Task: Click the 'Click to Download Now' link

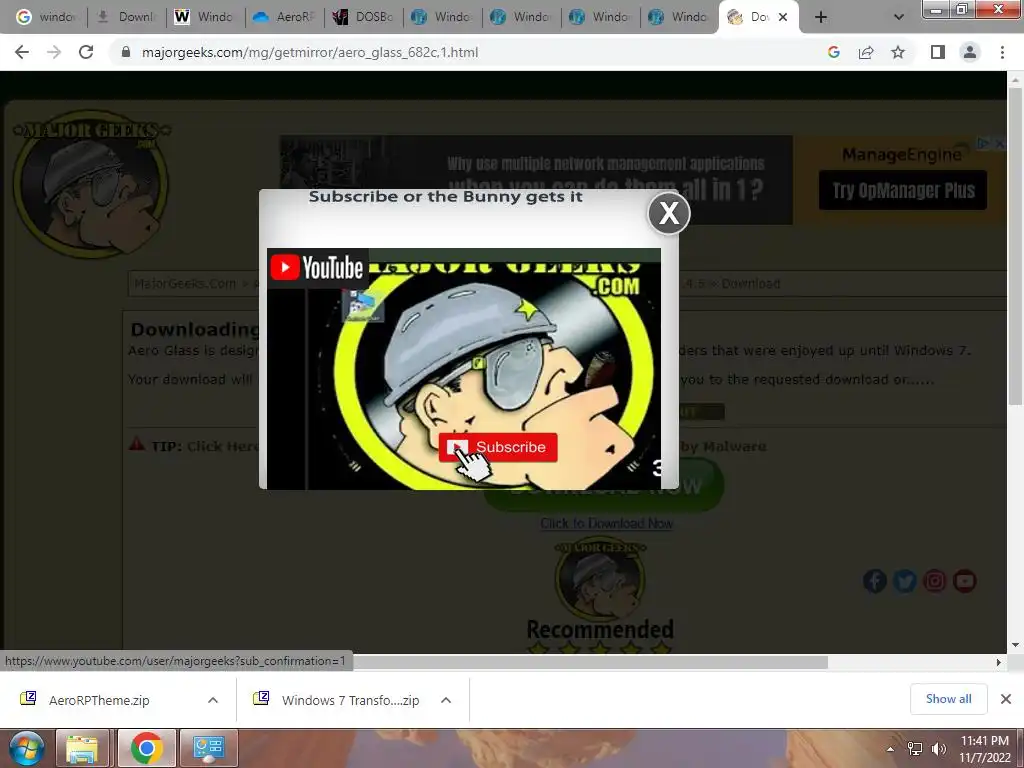Action: point(606,524)
